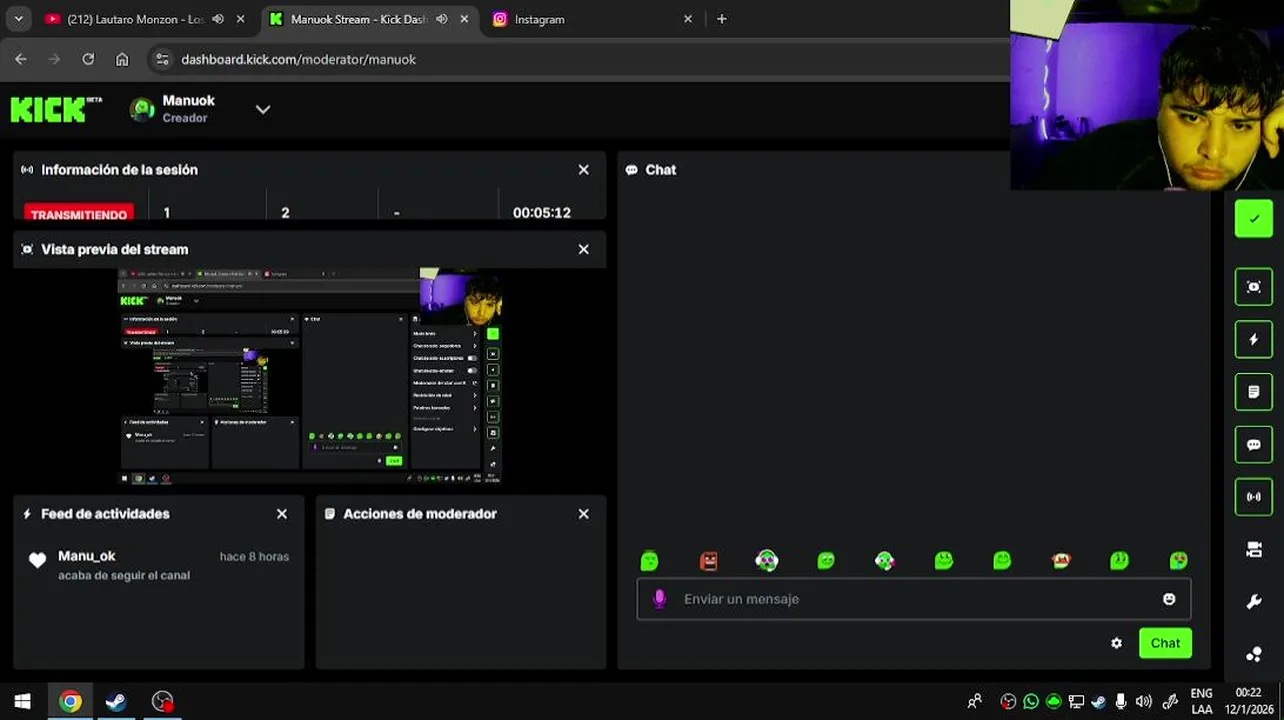Viewport: 1284px width, 720px height.
Task: Click the three-circles icon at sidebar bottom
Action: [x=1253, y=655]
